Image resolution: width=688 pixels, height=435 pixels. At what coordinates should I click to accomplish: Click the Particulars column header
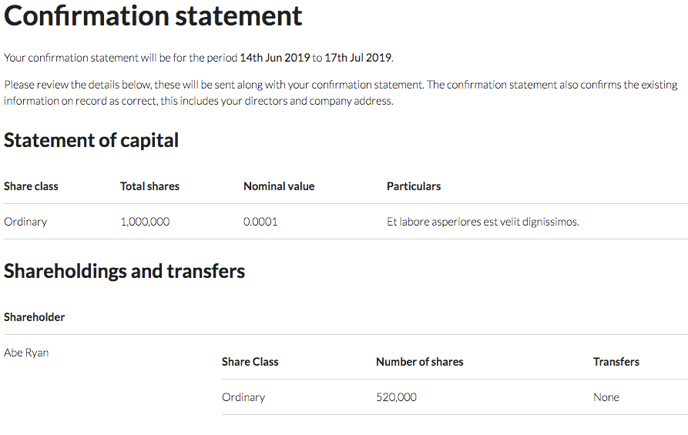point(414,186)
